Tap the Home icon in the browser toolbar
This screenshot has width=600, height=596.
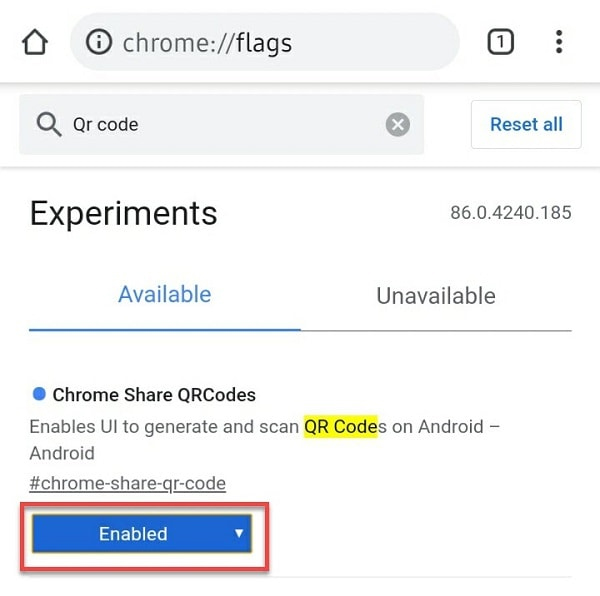(35, 42)
